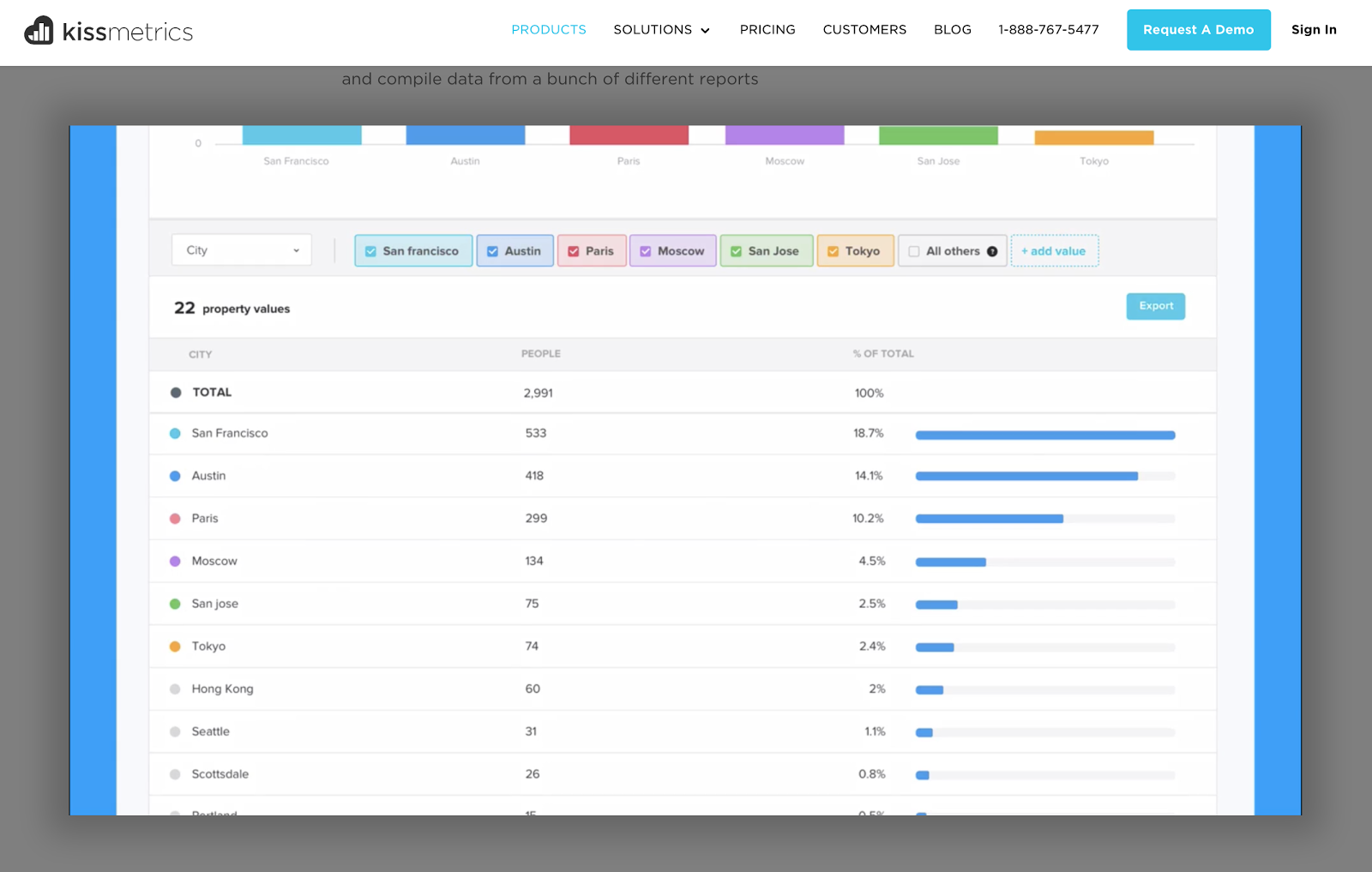Viewport: 1372px width, 872px height.
Task: Sort by the CITY column header
Action: 201,354
